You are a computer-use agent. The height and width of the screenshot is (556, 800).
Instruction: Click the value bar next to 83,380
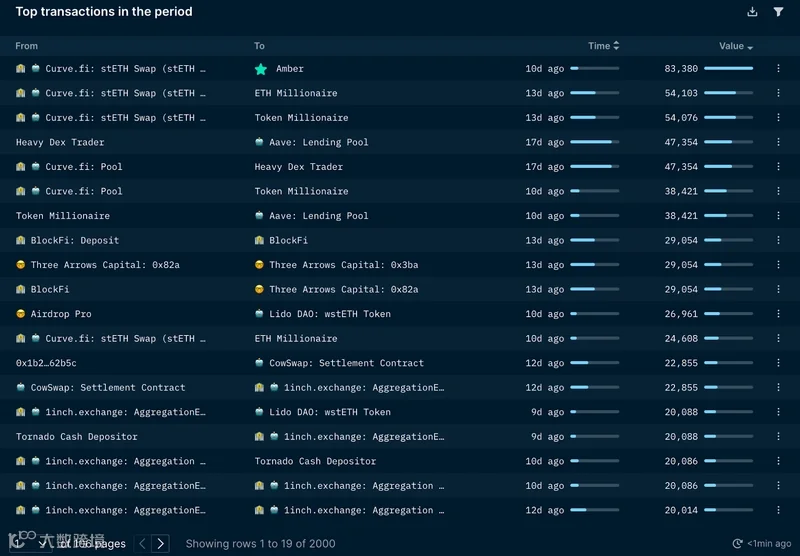(x=729, y=68)
